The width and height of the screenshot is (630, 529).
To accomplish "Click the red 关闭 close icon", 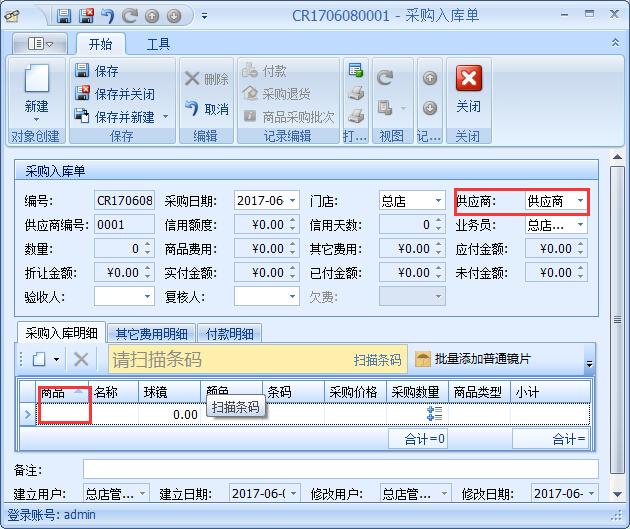I will click(x=468, y=78).
